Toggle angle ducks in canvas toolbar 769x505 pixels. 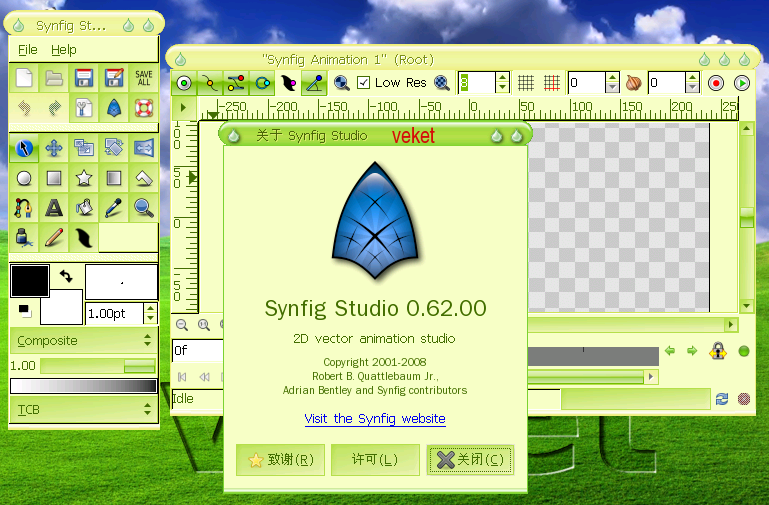[314, 83]
